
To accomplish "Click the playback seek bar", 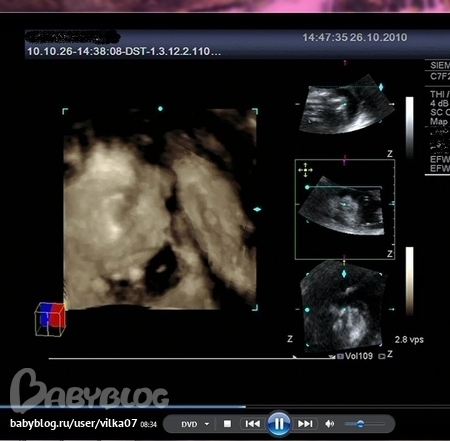I will click(x=225, y=407).
